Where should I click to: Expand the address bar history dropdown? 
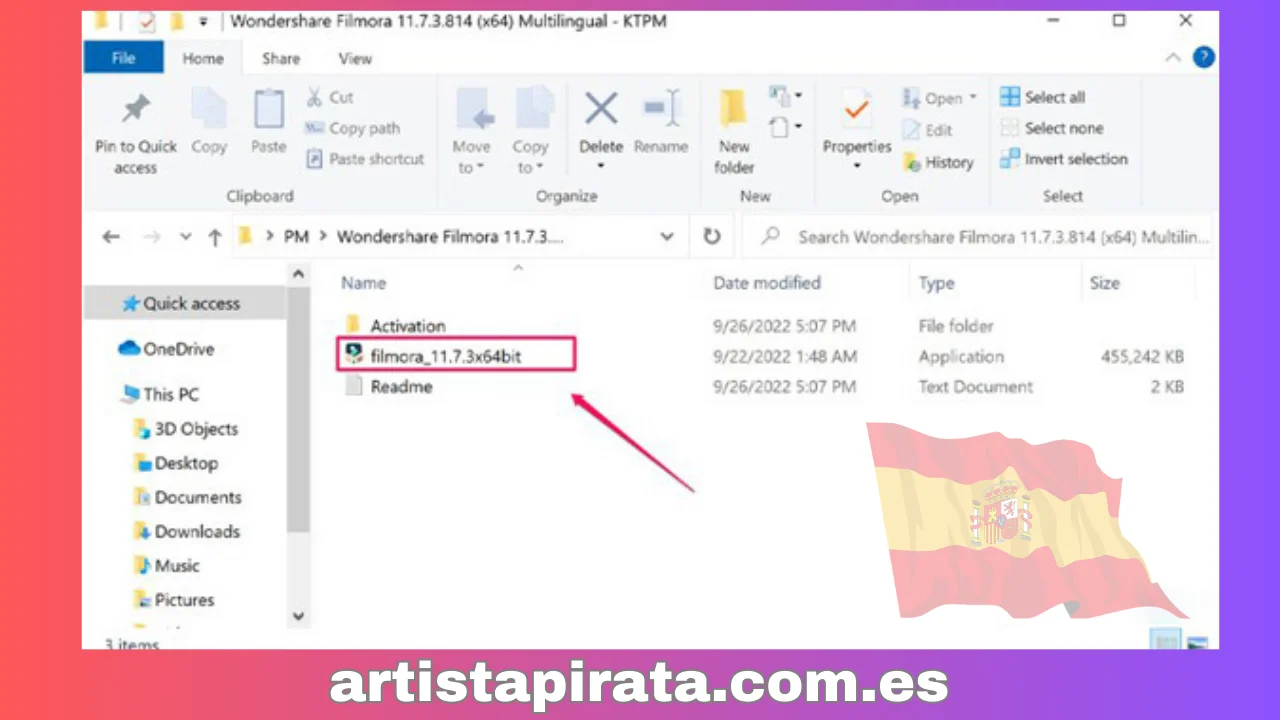tap(667, 237)
